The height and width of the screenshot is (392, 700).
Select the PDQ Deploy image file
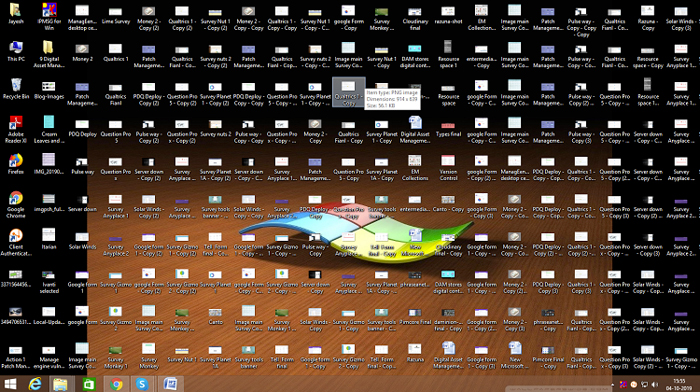(x=83, y=128)
